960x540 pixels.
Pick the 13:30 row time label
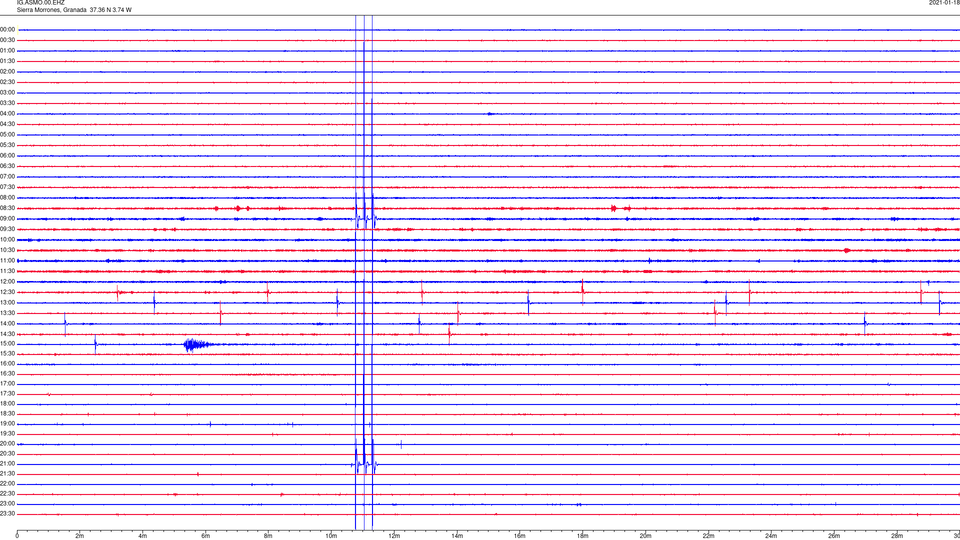click(x=8, y=313)
